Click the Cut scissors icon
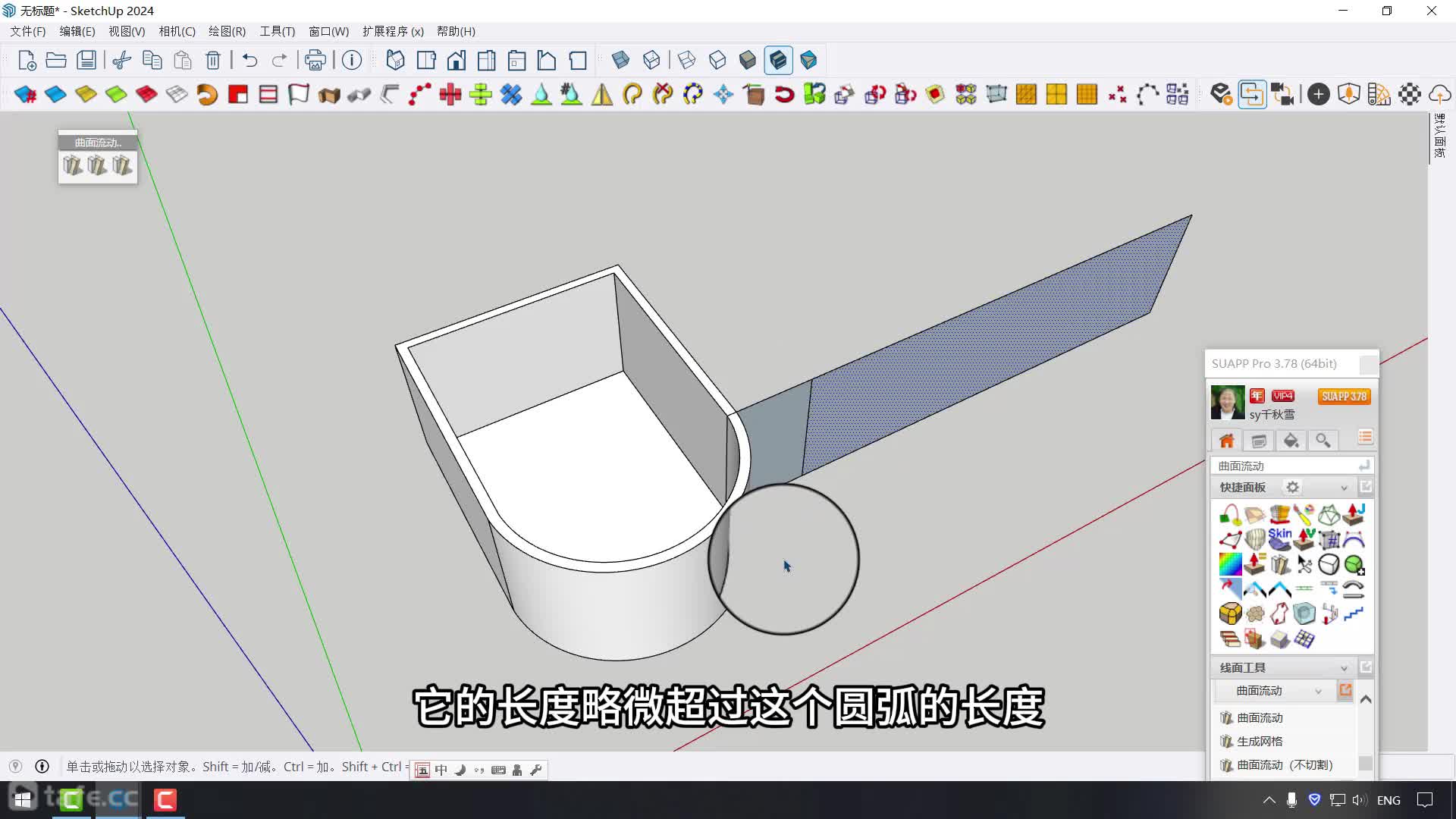 click(122, 60)
